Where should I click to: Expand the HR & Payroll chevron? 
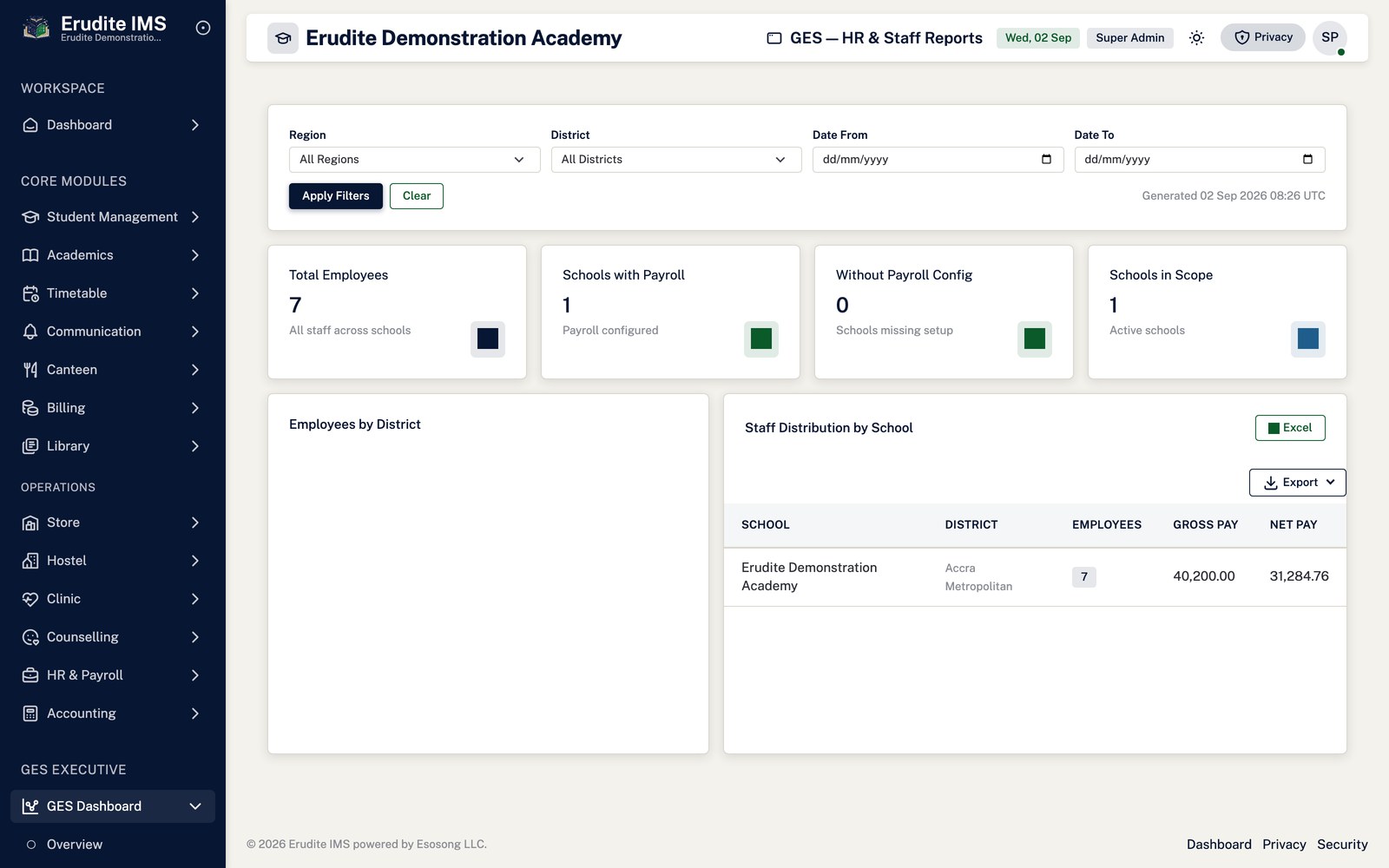point(195,675)
